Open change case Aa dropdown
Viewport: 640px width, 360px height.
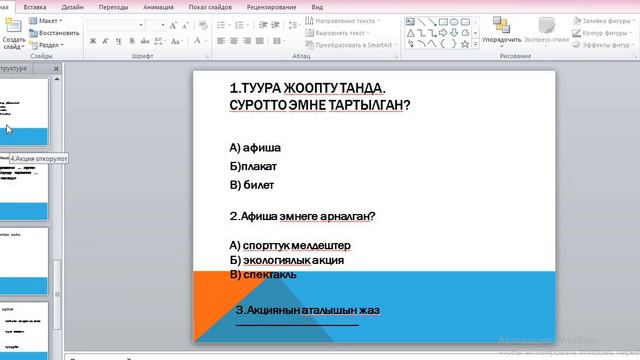[x=176, y=41]
